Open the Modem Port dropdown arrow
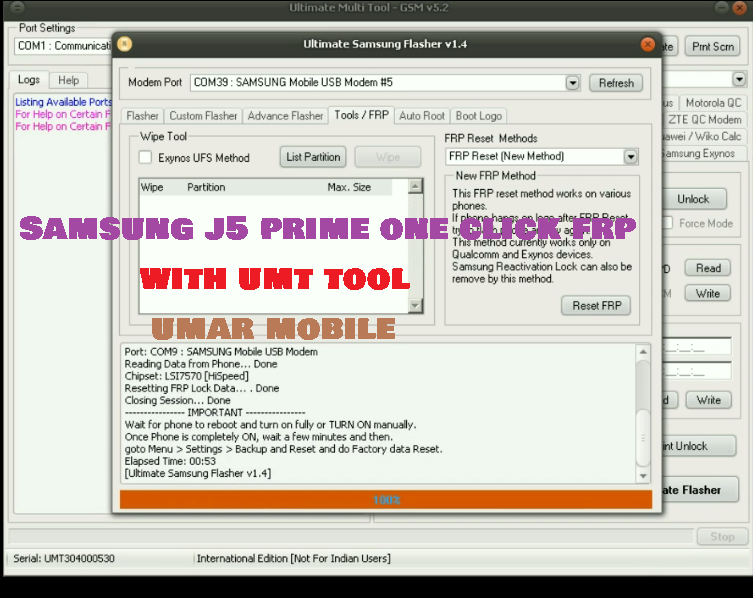Screen dimensions: 753x598 coord(572,83)
